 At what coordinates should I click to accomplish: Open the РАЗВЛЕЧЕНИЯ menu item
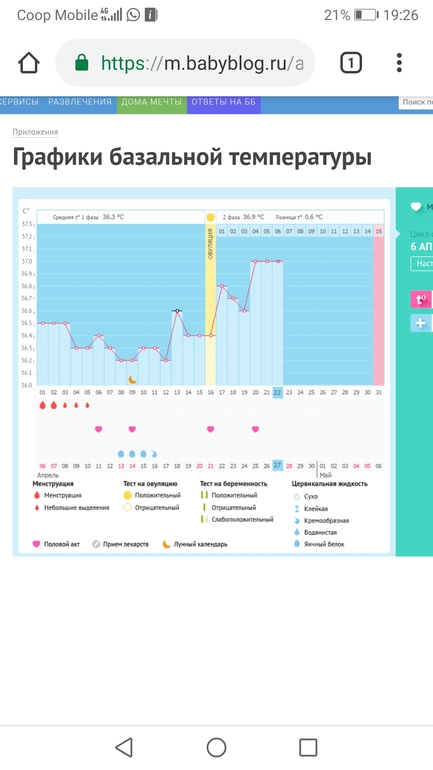click(x=80, y=102)
